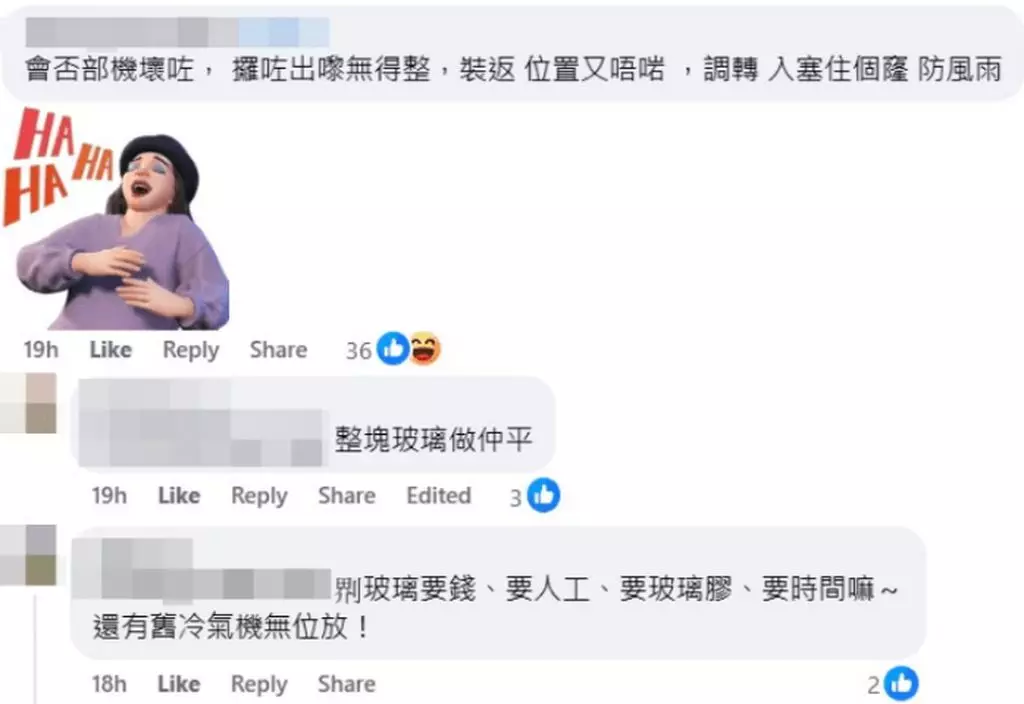Viewport: 1024px width, 704px height.
Task: Reply to the comment 整塊玻璃做仲平
Action: point(259,496)
